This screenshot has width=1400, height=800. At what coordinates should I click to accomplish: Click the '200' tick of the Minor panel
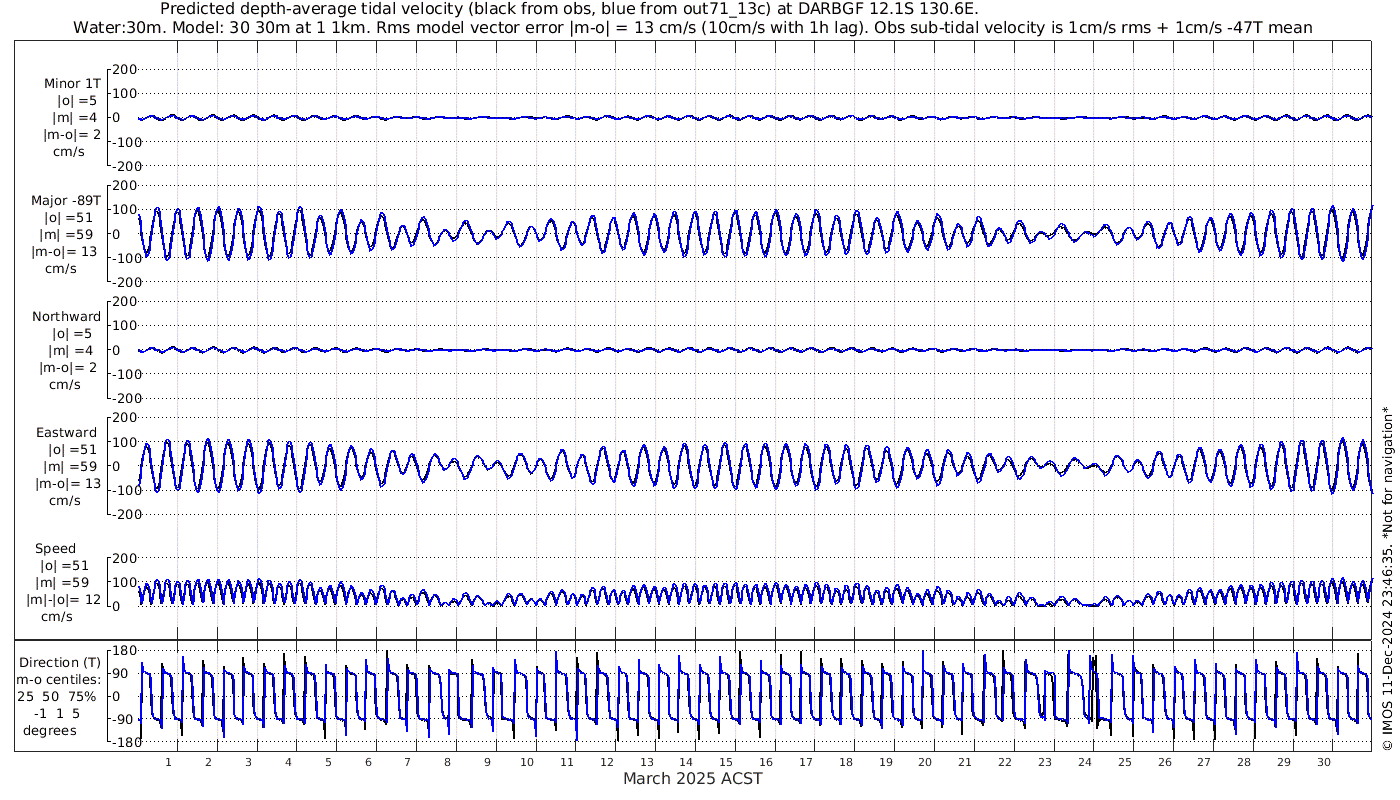pyautogui.click(x=124, y=69)
